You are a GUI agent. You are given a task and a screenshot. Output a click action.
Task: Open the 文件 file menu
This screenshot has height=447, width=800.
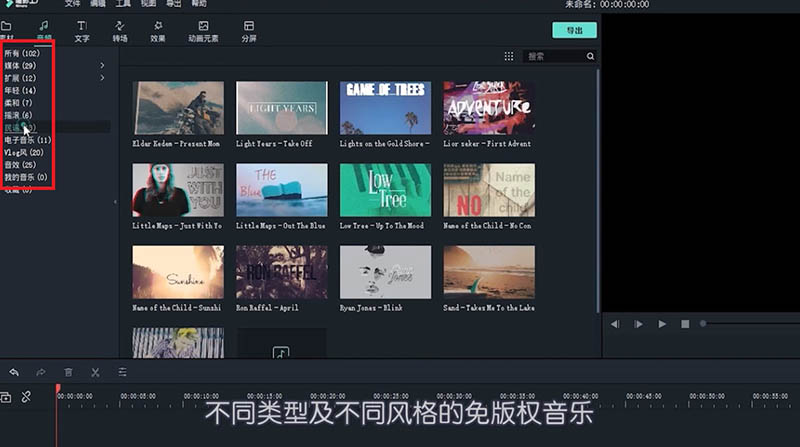(72, 4)
